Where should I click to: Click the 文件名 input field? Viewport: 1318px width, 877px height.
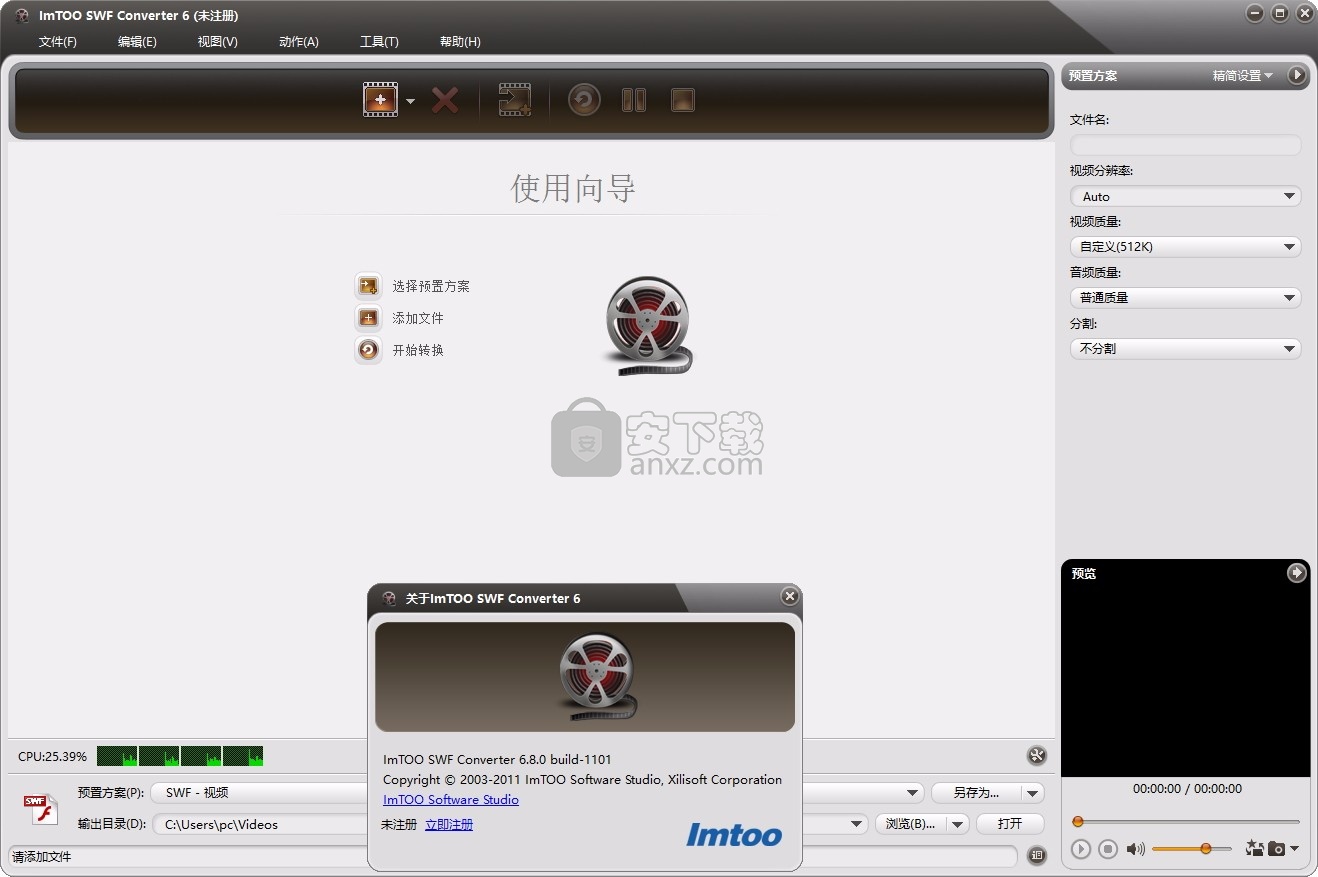pos(1185,145)
